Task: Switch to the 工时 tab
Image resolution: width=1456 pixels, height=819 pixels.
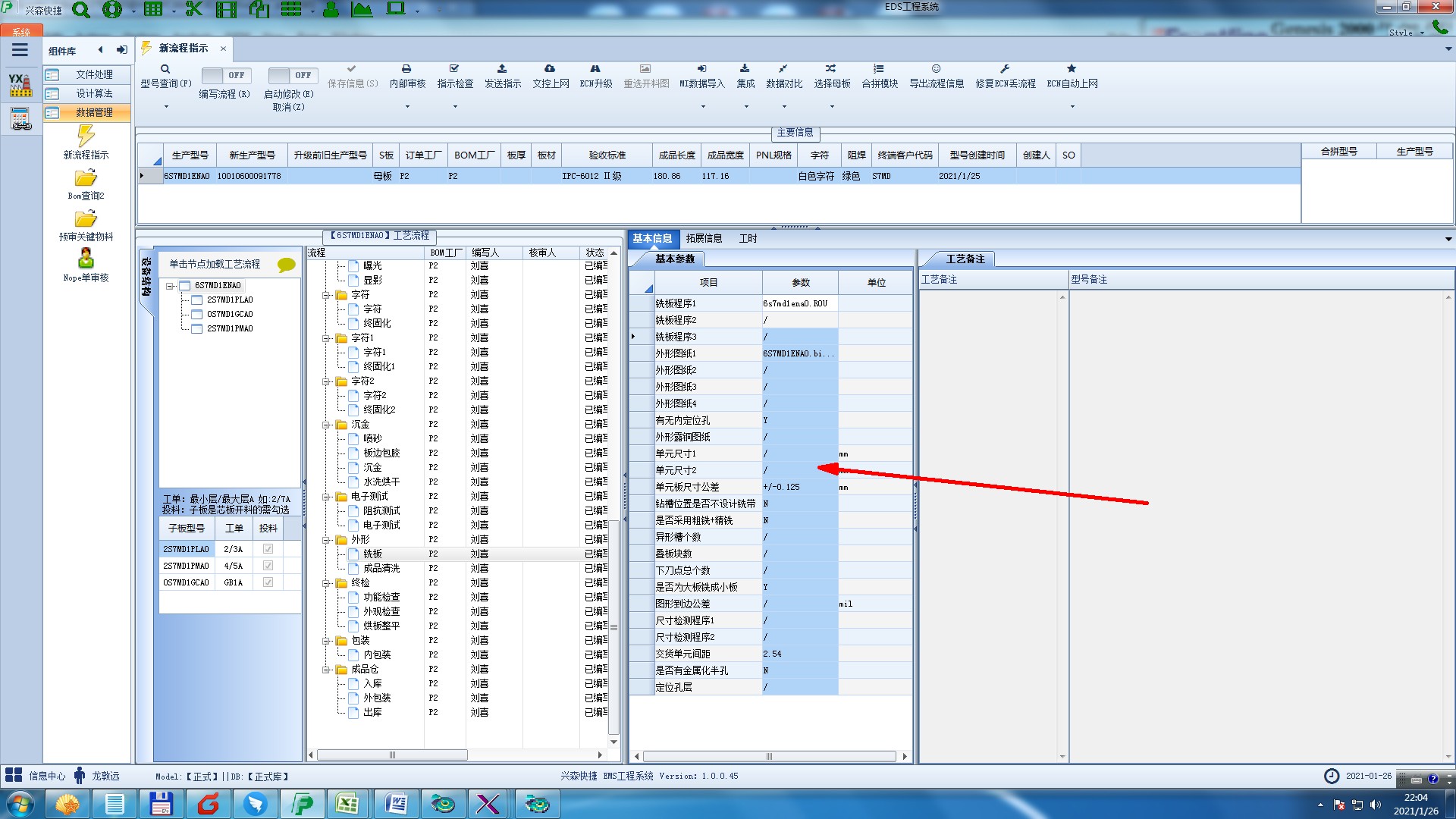Action: (x=748, y=238)
